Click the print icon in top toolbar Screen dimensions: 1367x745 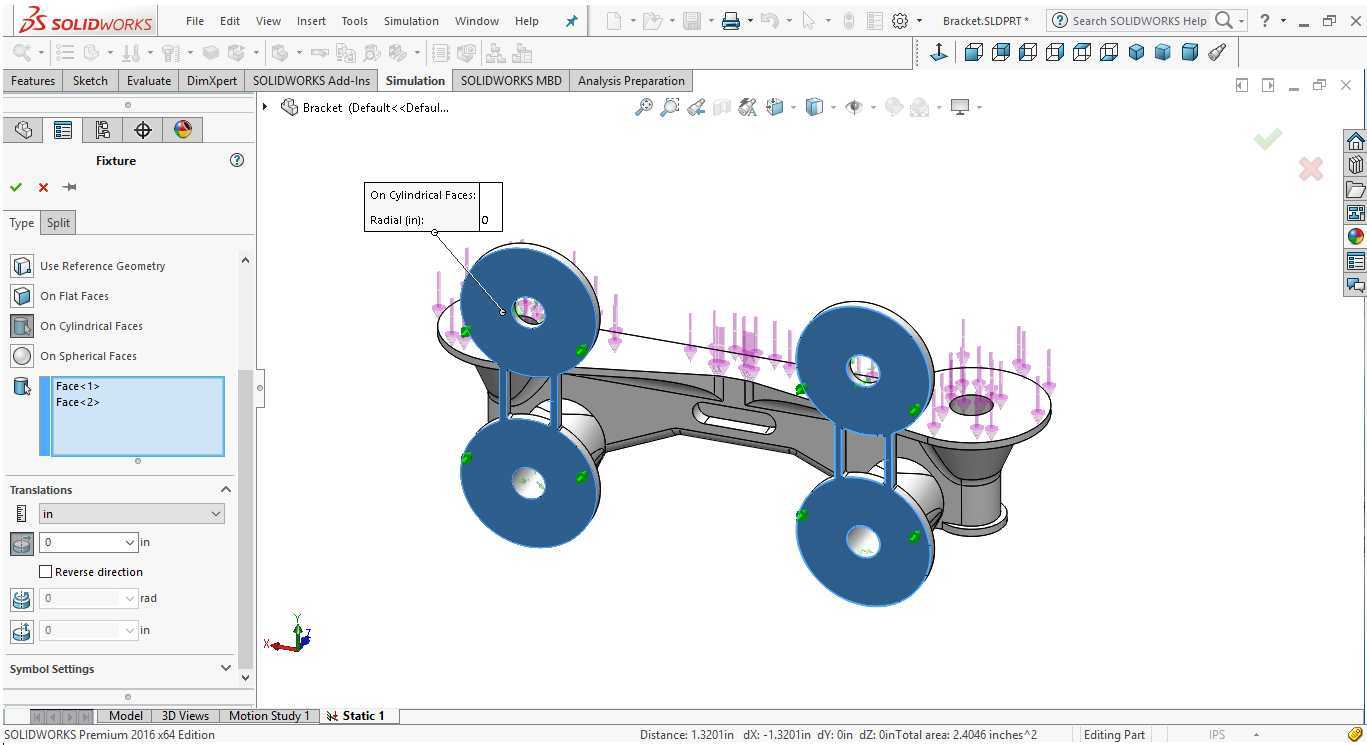731,21
